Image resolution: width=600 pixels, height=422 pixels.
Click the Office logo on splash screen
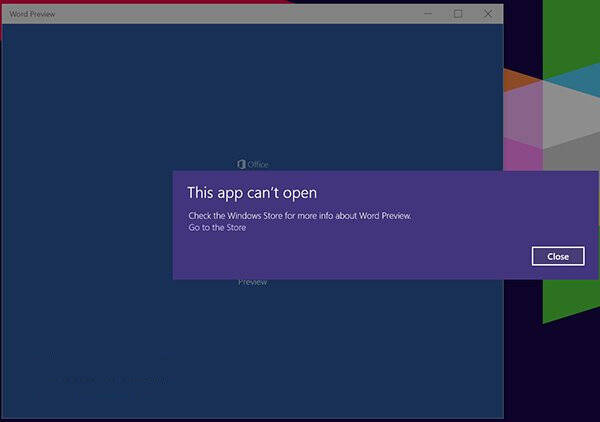[x=253, y=165]
